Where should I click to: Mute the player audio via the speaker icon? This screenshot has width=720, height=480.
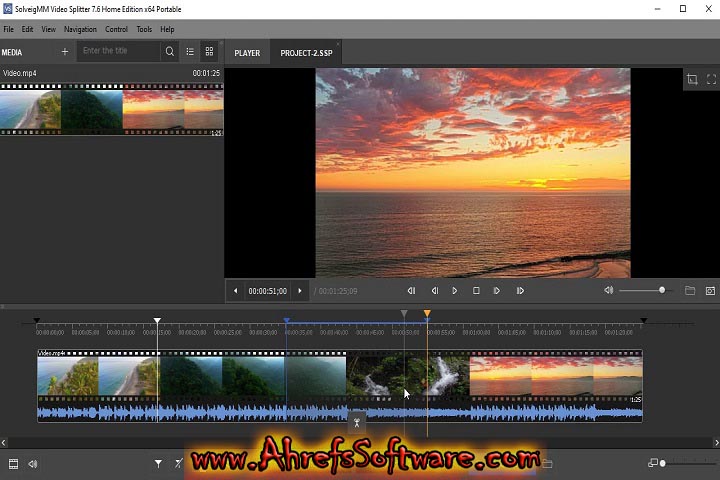(x=608, y=291)
